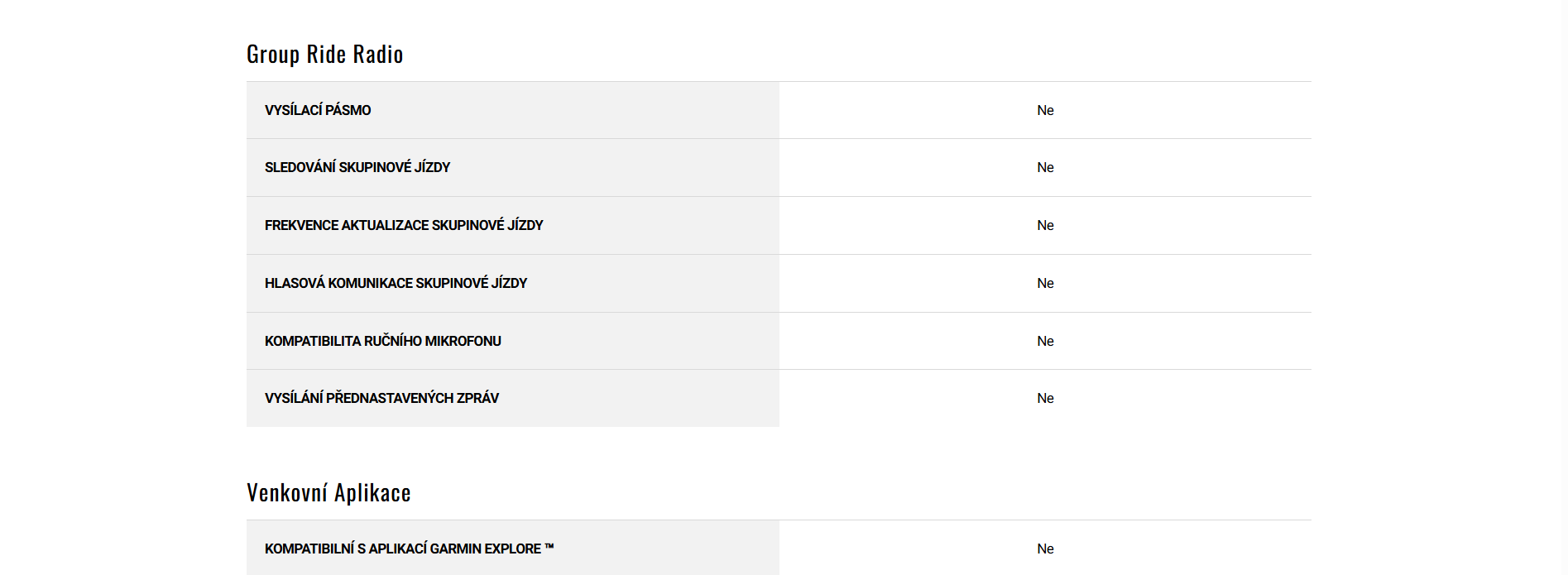
Task: Click the word 'Venkovní' in the section heading
Action: (x=287, y=493)
